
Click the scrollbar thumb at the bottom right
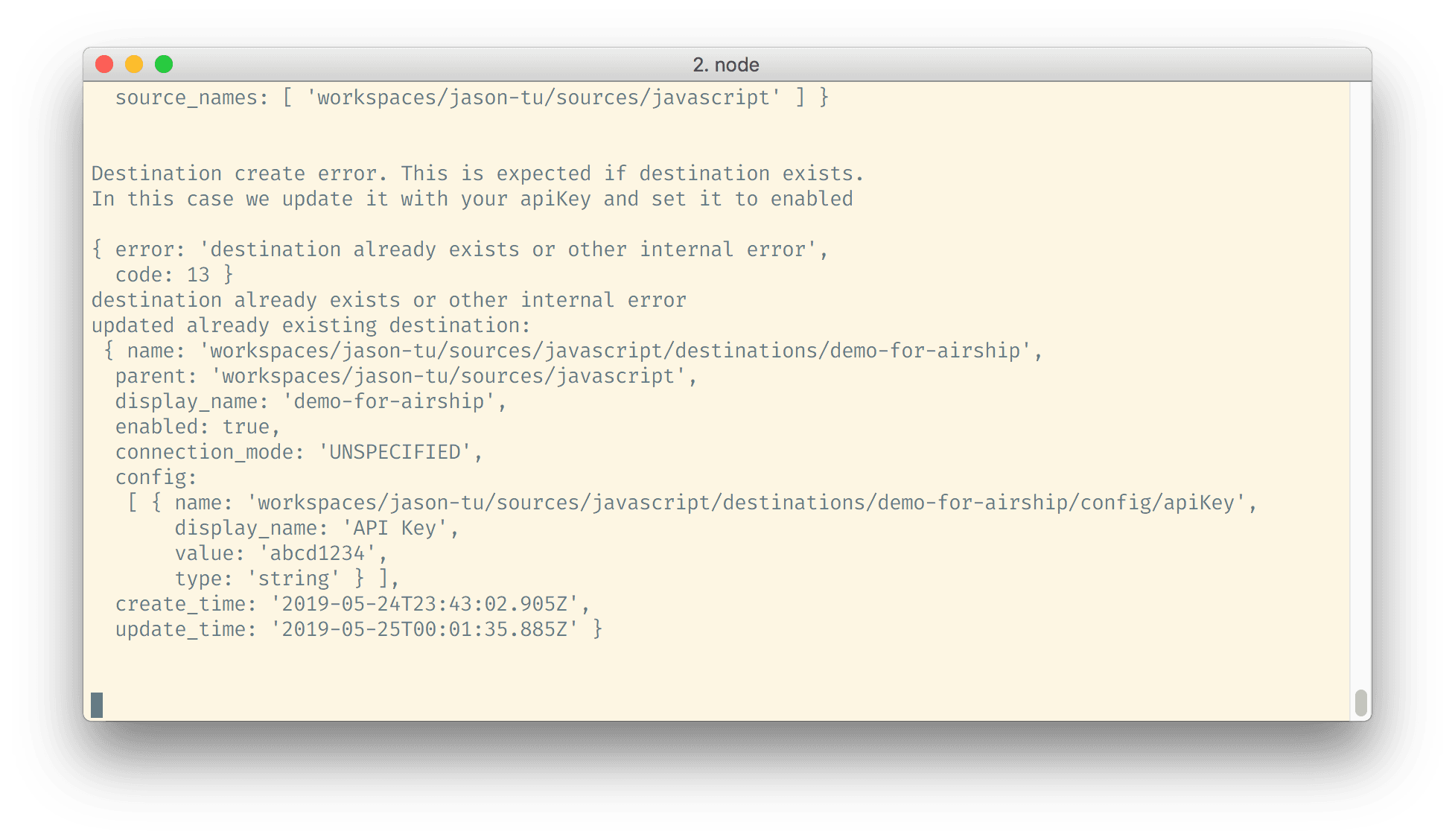pyautogui.click(x=1360, y=703)
